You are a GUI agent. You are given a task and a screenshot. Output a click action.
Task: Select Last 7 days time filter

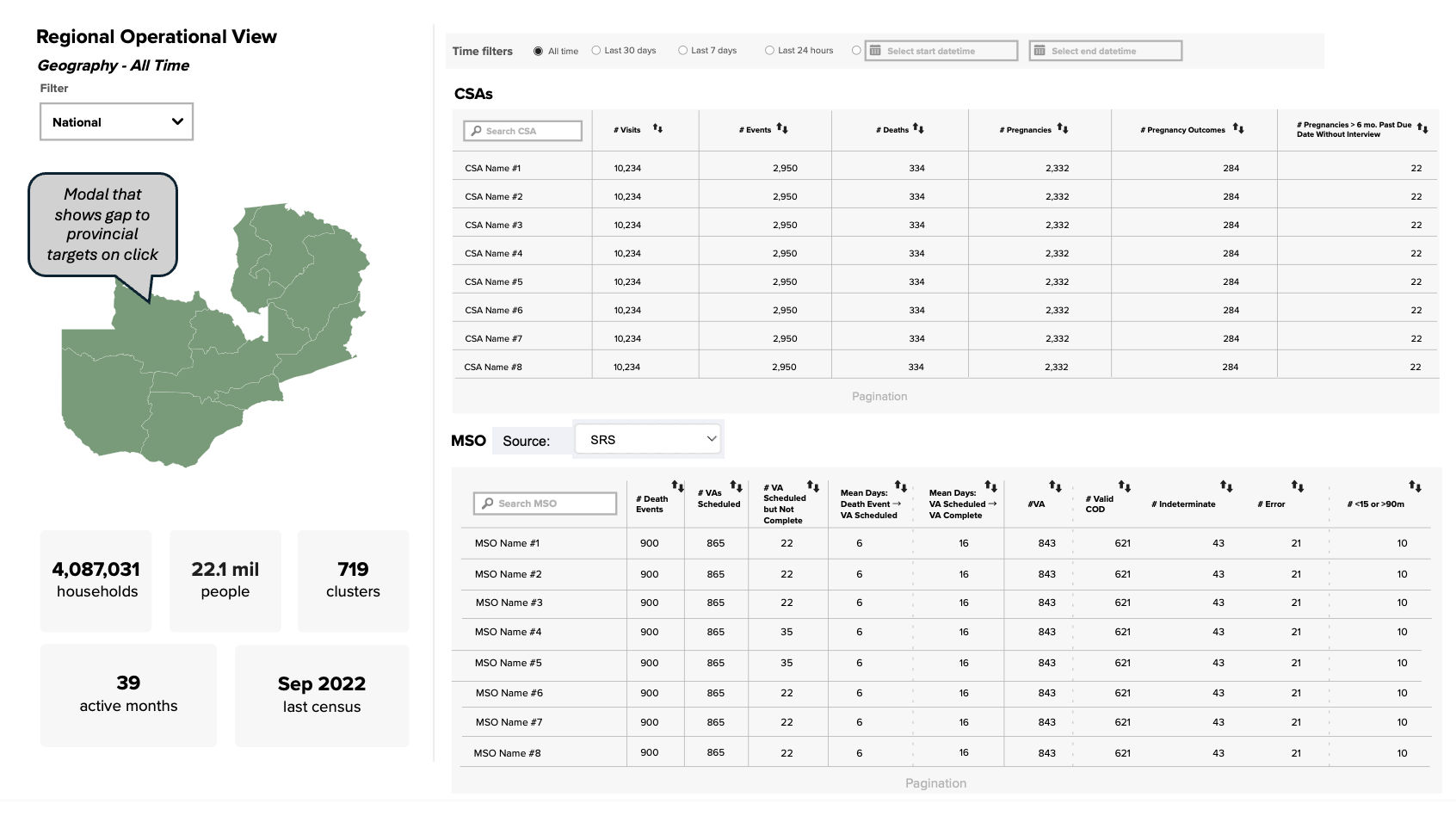pyautogui.click(x=683, y=51)
